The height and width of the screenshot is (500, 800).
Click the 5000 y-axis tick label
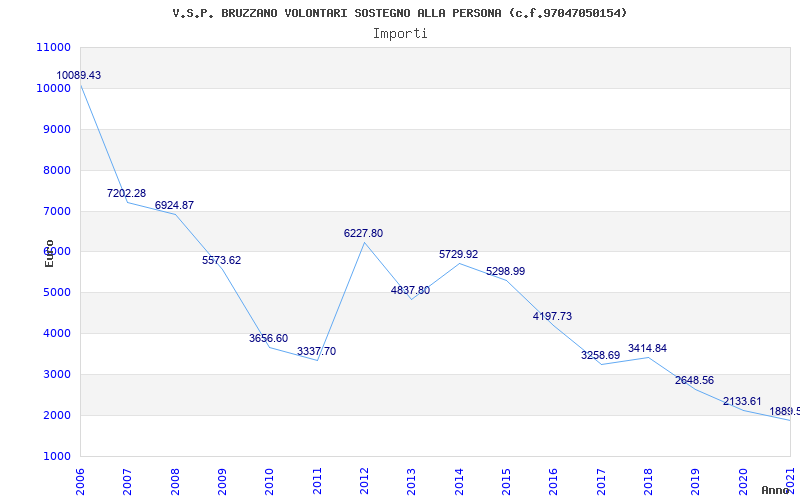tap(57, 292)
